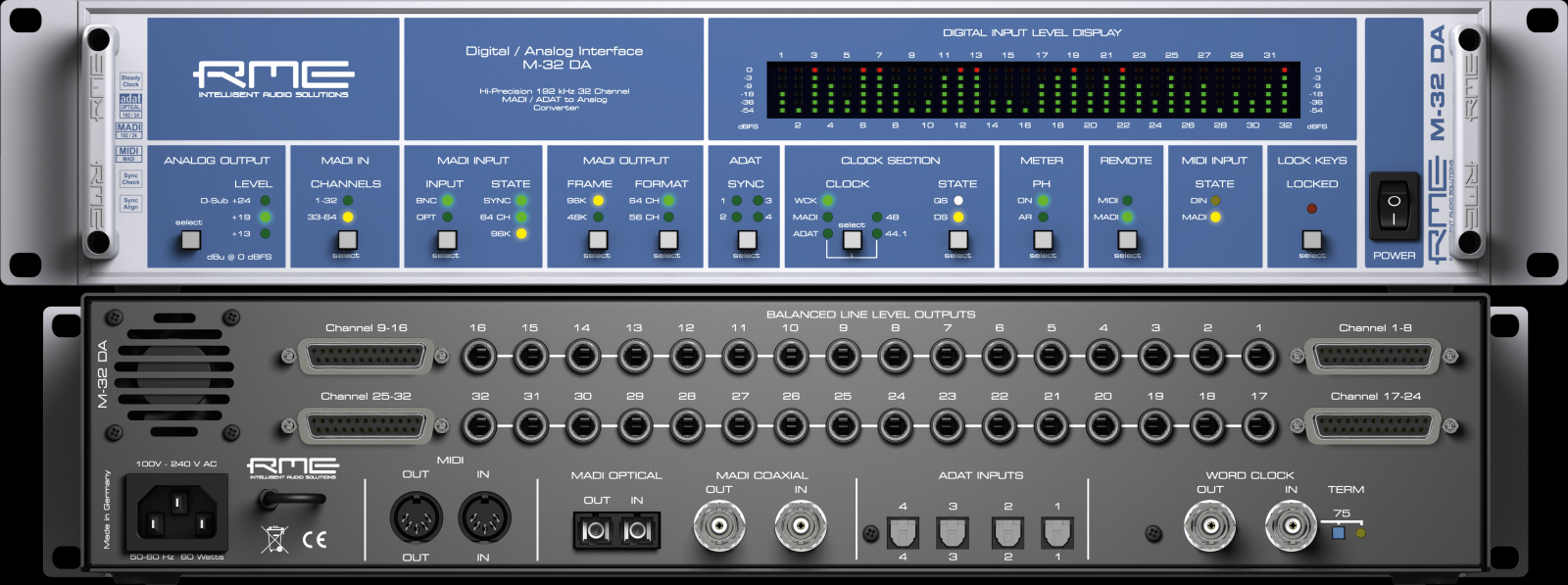Click the DS state yellow LED
The height and width of the screenshot is (585, 1568).
coord(958,217)
